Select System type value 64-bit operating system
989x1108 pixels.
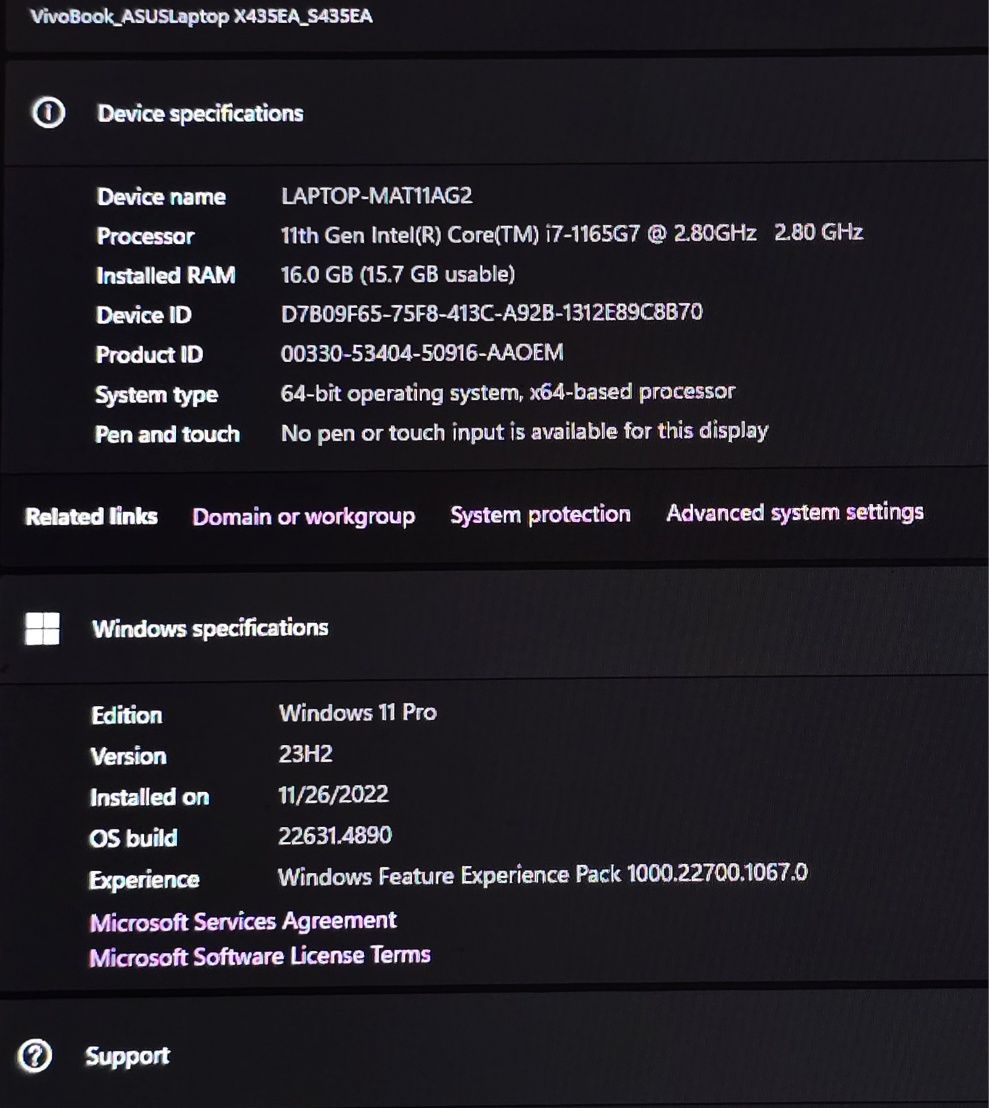(508, 392)
